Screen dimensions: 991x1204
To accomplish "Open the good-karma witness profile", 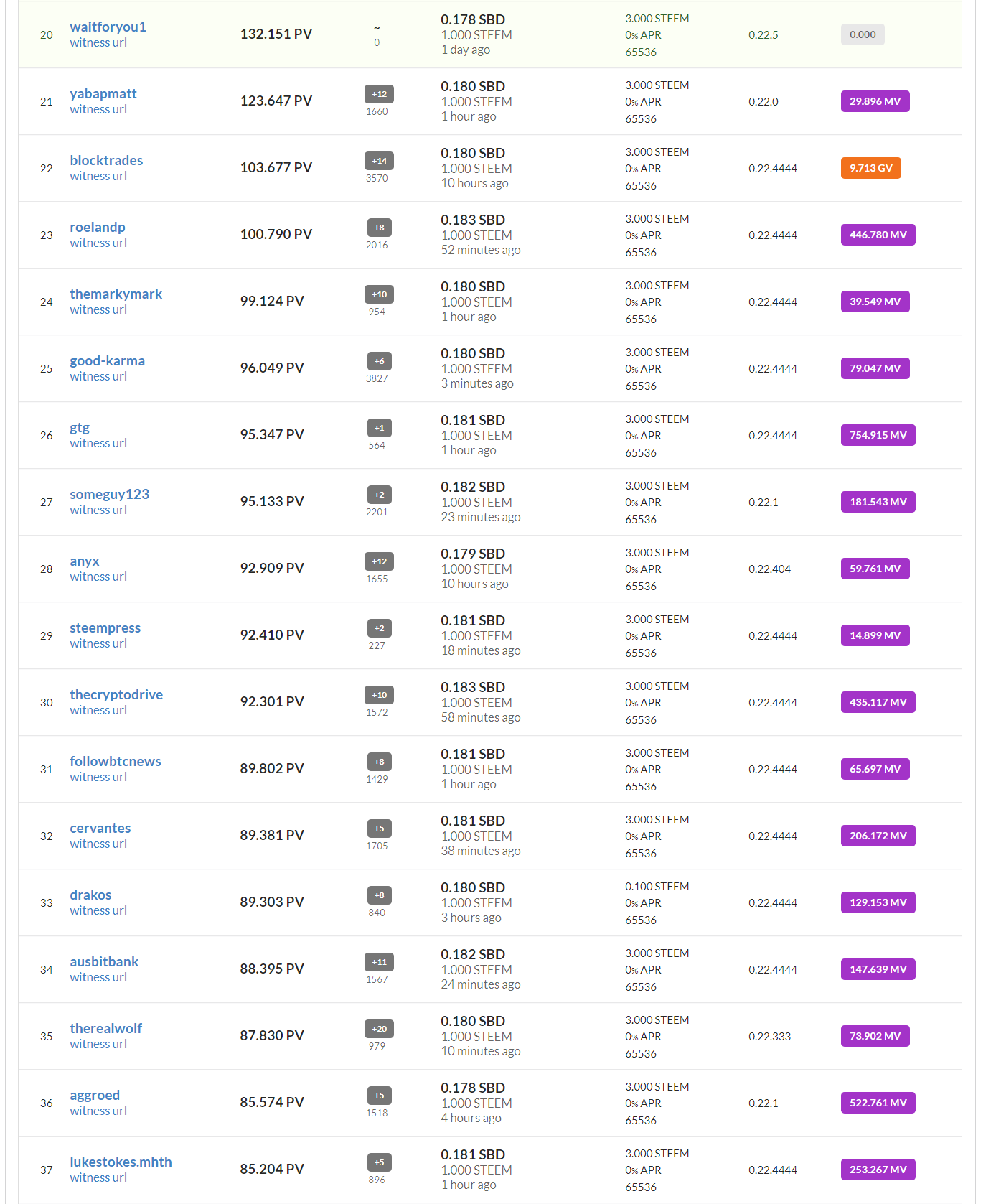I will (x=107, y=360).
